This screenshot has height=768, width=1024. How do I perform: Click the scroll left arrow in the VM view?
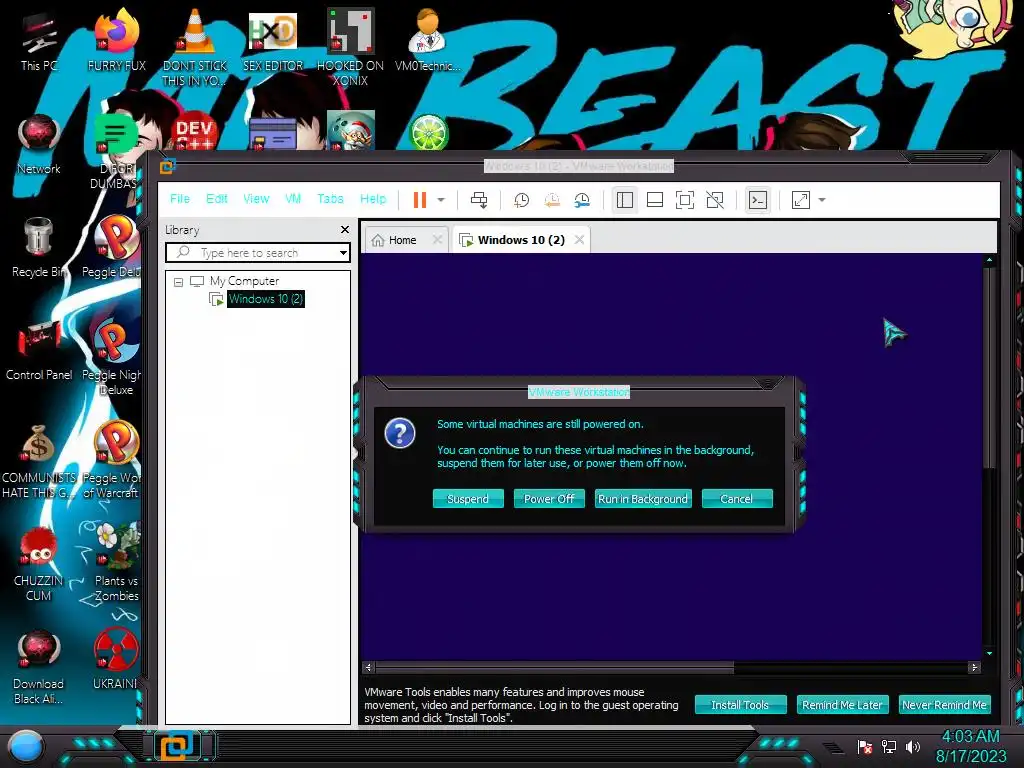pos(368,667)
